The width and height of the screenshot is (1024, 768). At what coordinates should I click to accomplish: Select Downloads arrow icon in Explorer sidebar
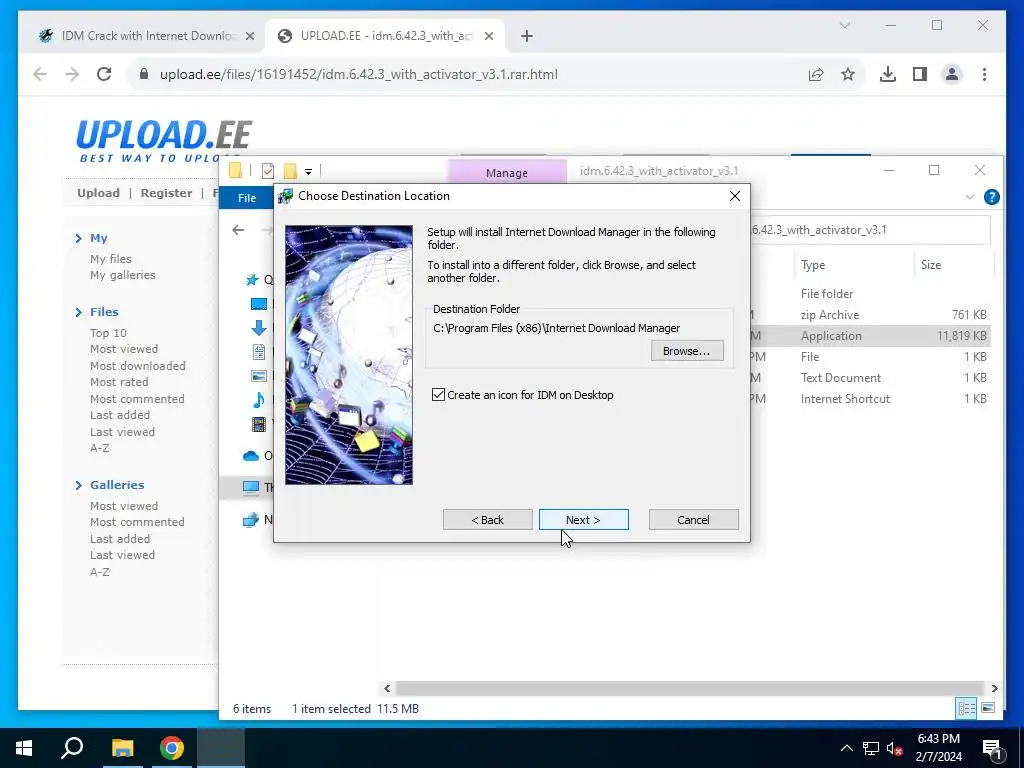(259, 328)
